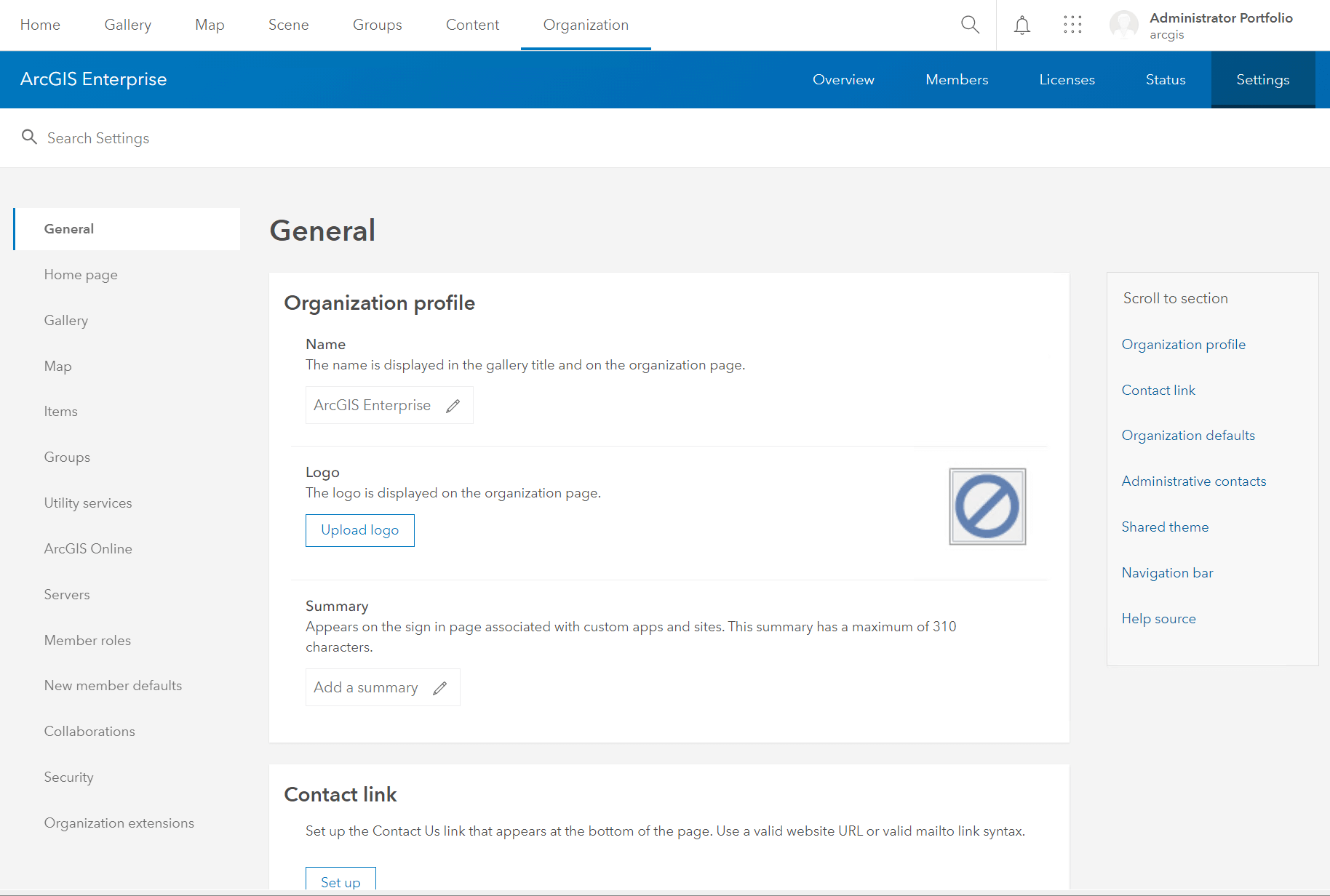
Task: Click the placeholder logo thumbnail
Action: [x=987, y=507]
